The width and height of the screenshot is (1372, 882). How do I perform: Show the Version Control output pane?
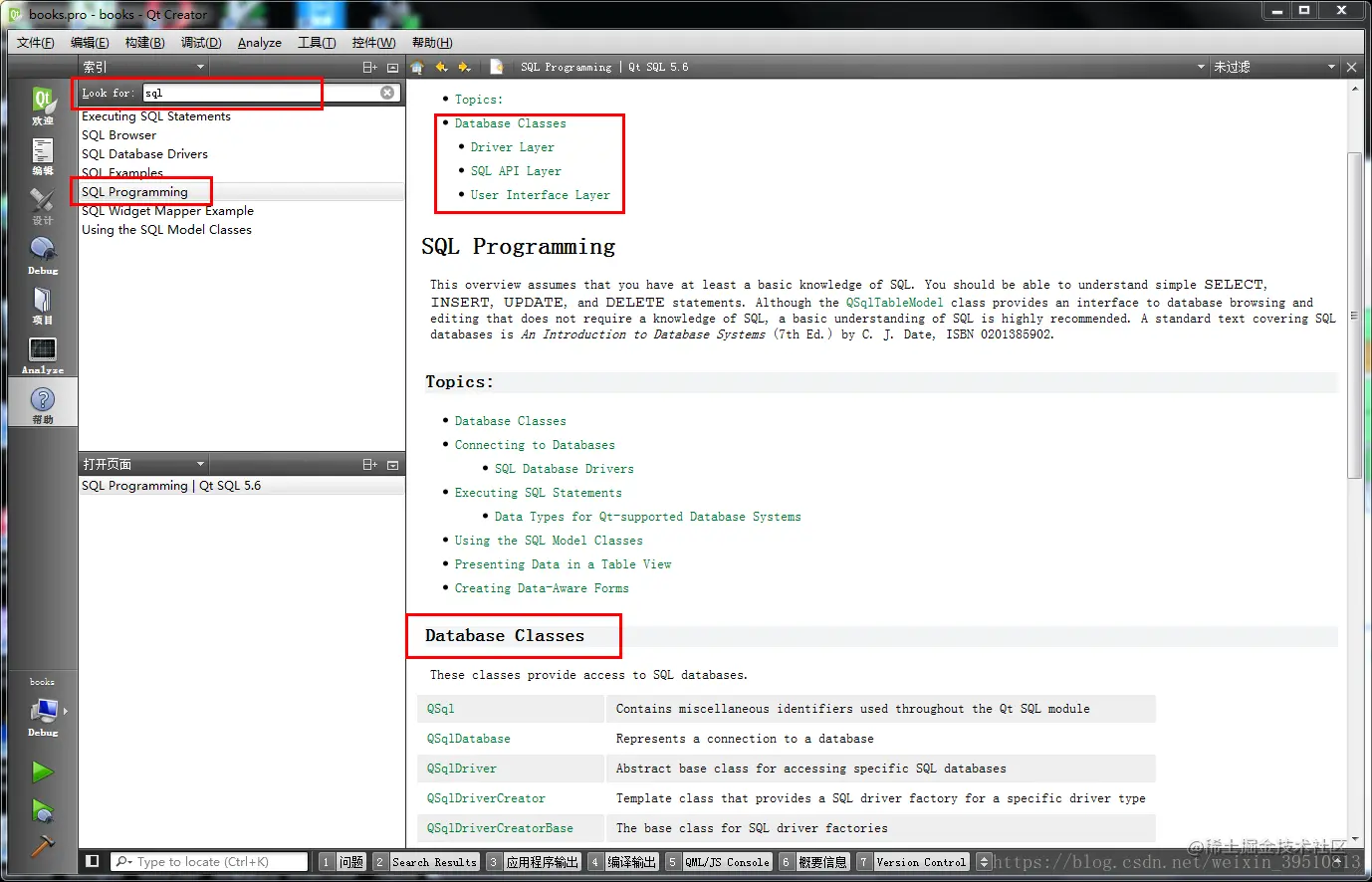coord(912,862)
